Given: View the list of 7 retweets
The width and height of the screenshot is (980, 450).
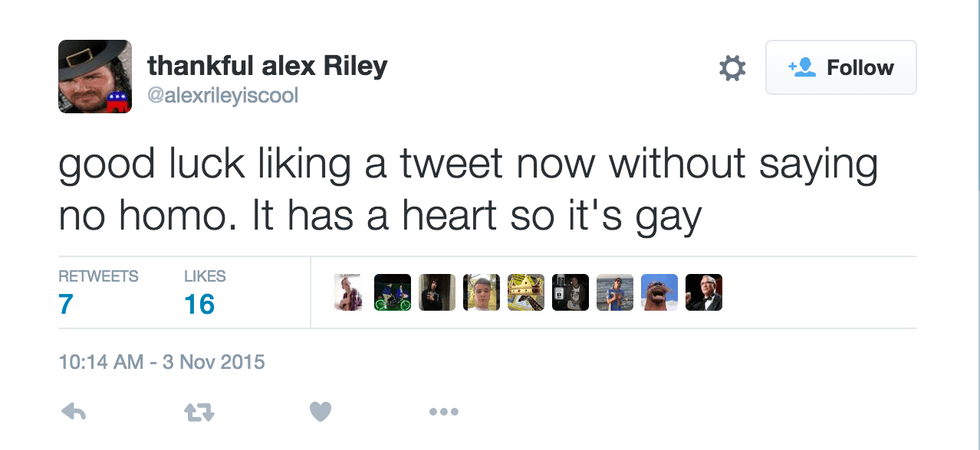Looking at the screenshot, I should (x=97, y=292).
